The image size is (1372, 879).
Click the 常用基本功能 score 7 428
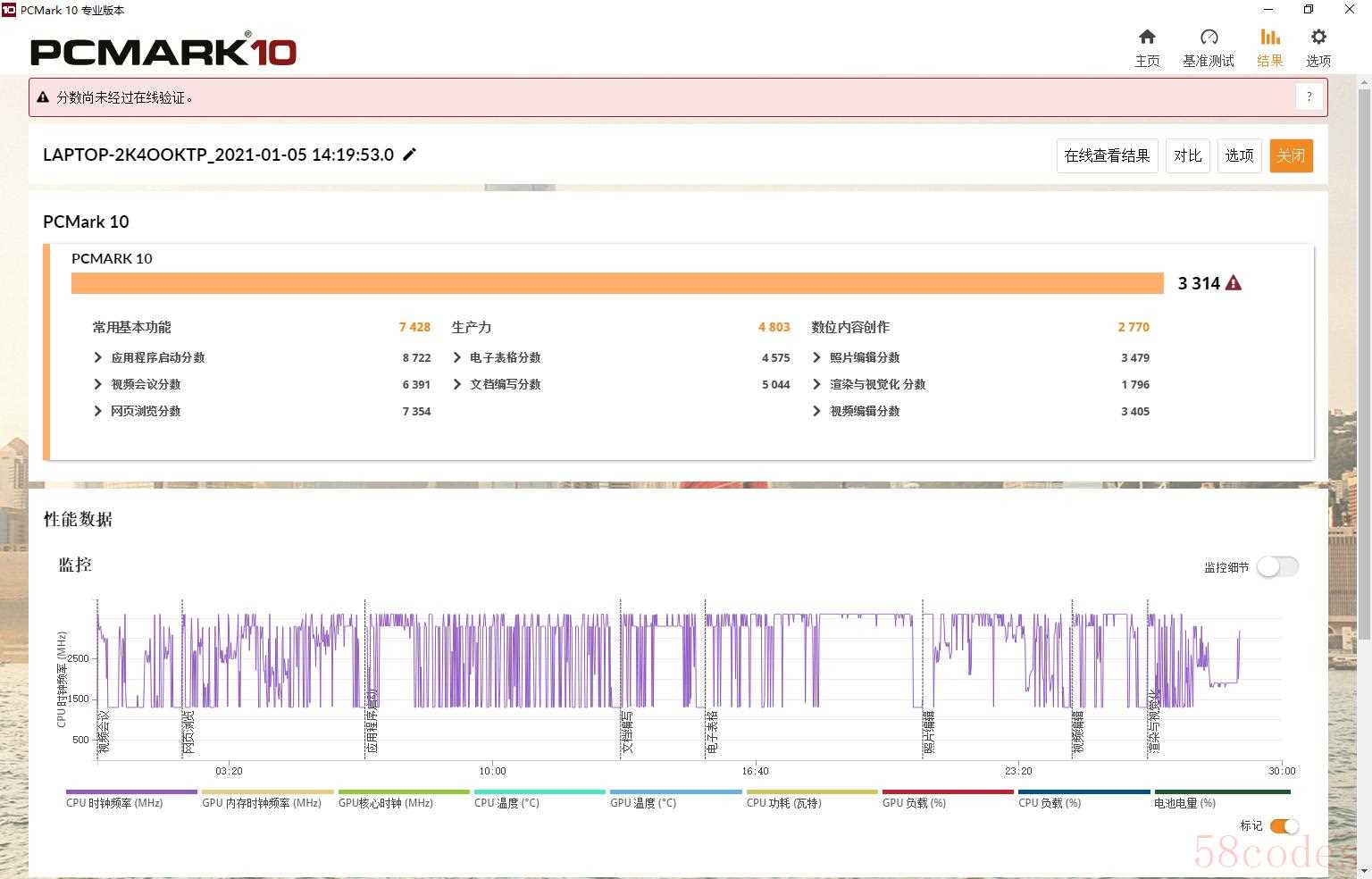pyautogui.click(x=414, y=327)
